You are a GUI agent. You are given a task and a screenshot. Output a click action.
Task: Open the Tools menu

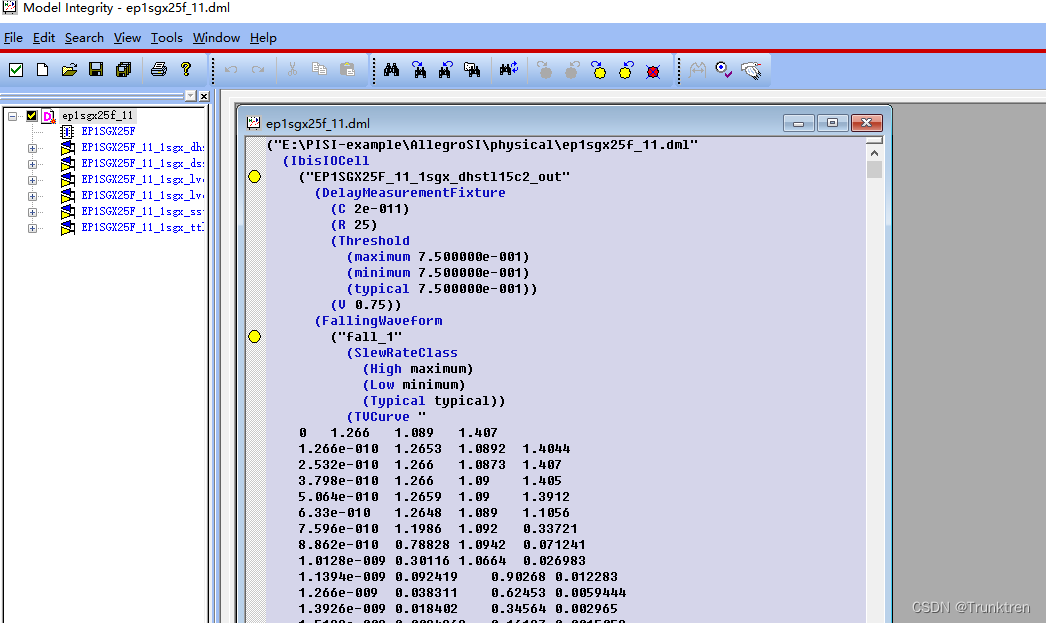166,37
